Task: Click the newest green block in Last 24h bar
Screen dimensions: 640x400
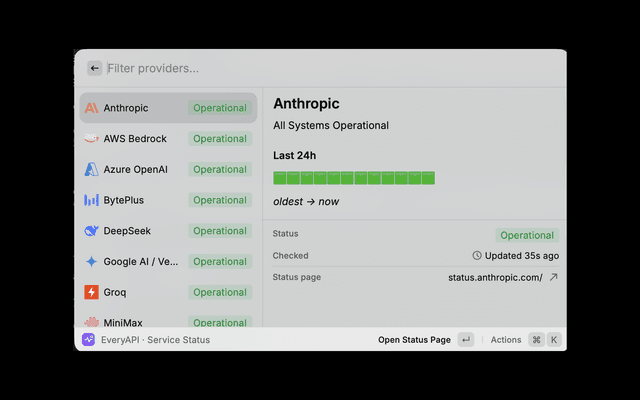Action: [x=428, y=178]
